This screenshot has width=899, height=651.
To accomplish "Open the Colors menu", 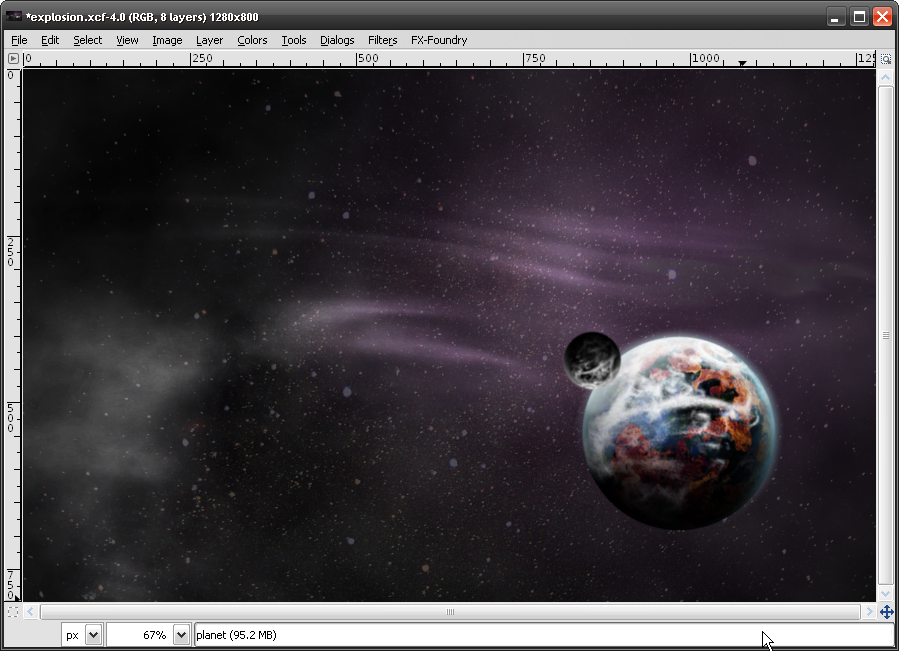I will pos(252,40).
